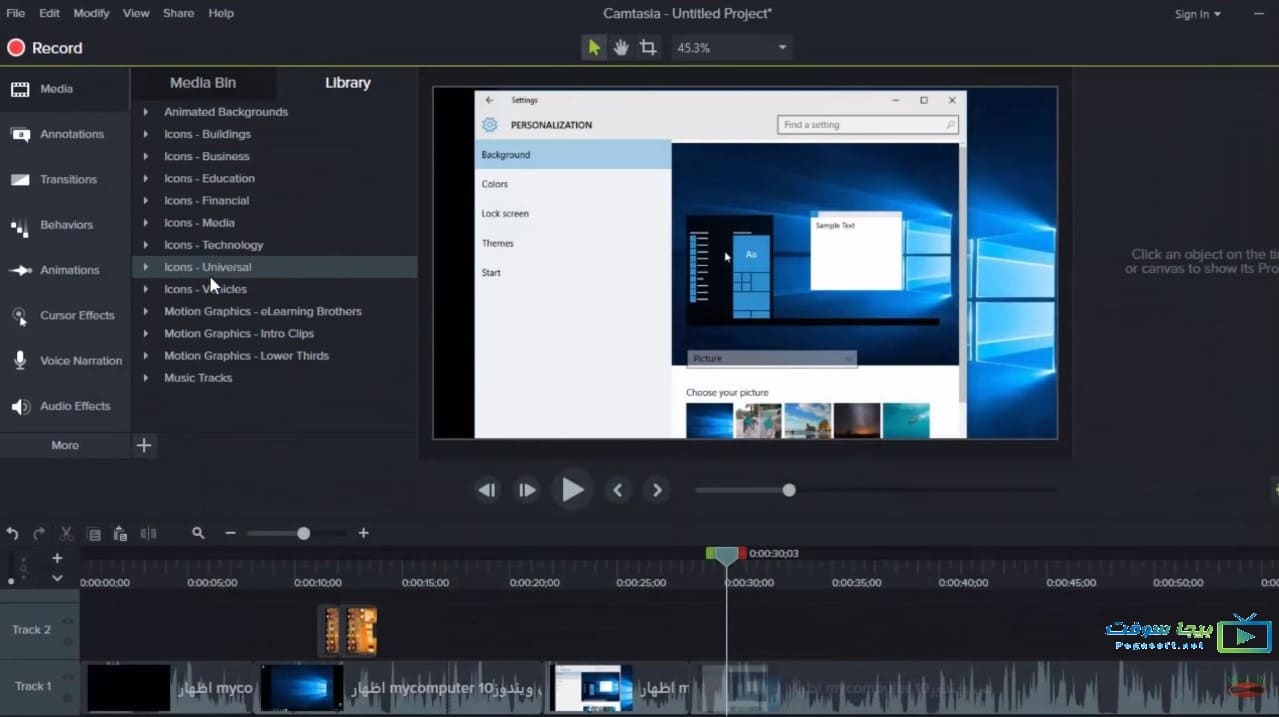
Task: Select Icons - Media library row
Action: click(x=275, y=223)
